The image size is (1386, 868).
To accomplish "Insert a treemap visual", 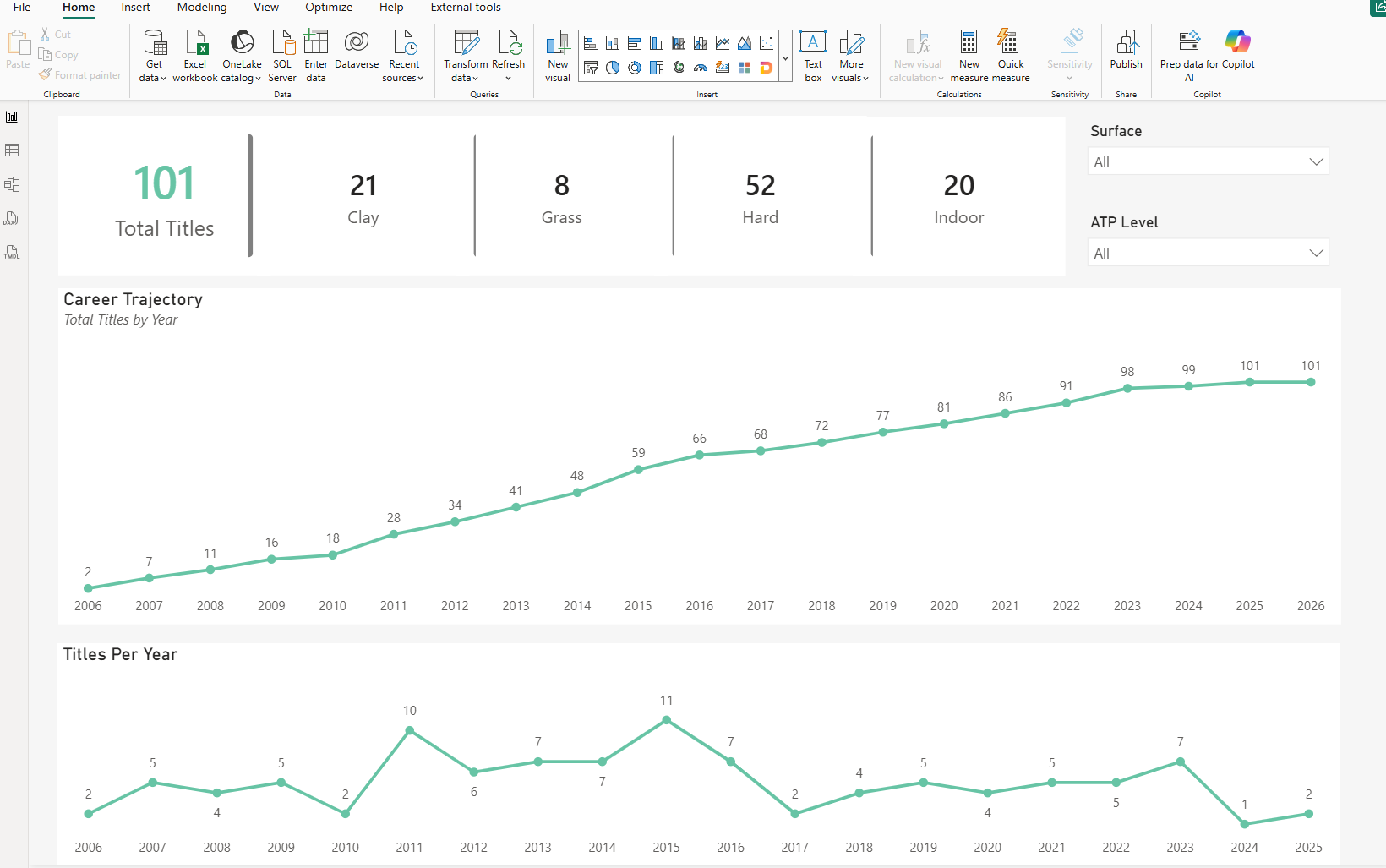I will [657, 68].
